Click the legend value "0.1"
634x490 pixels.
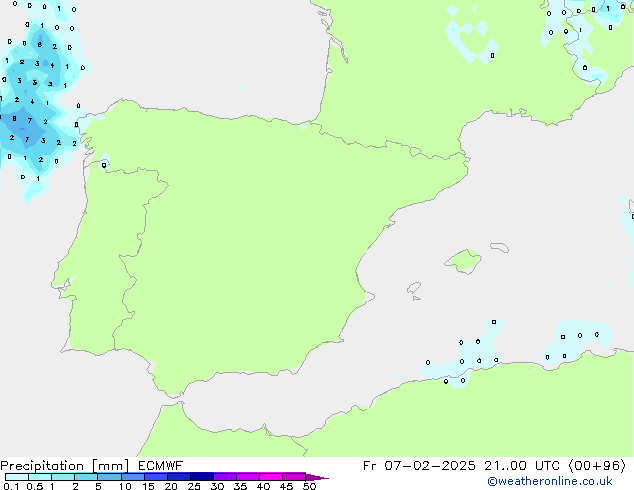click(11, 486)
